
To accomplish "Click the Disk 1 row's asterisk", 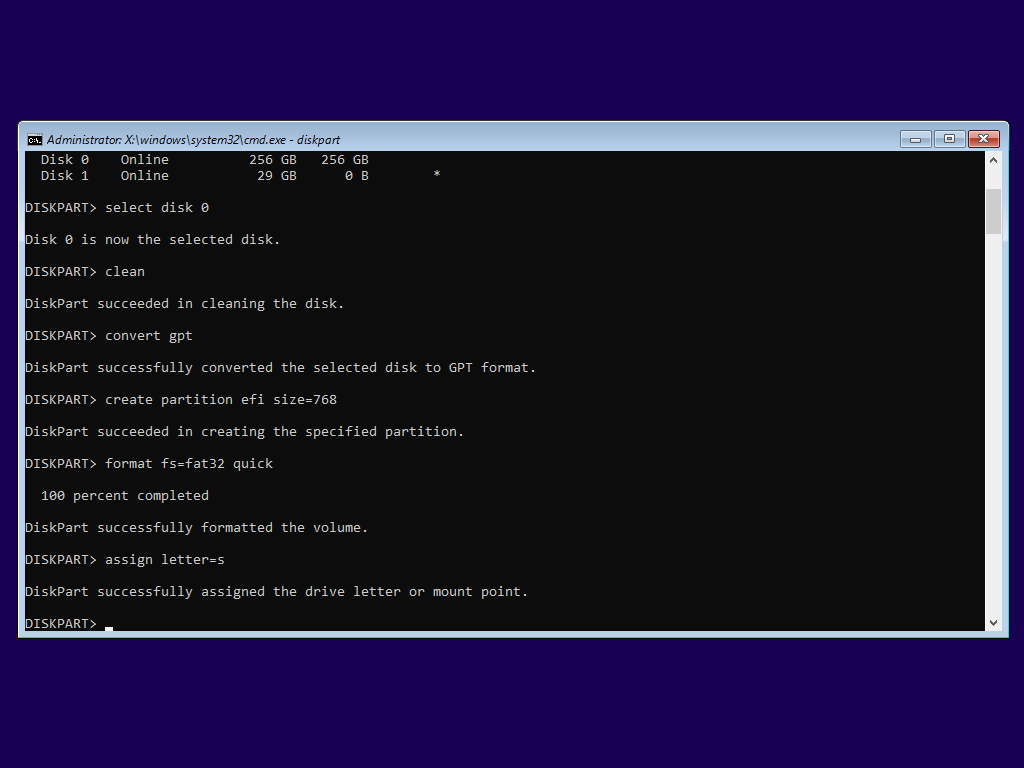I will coord(437,174).
